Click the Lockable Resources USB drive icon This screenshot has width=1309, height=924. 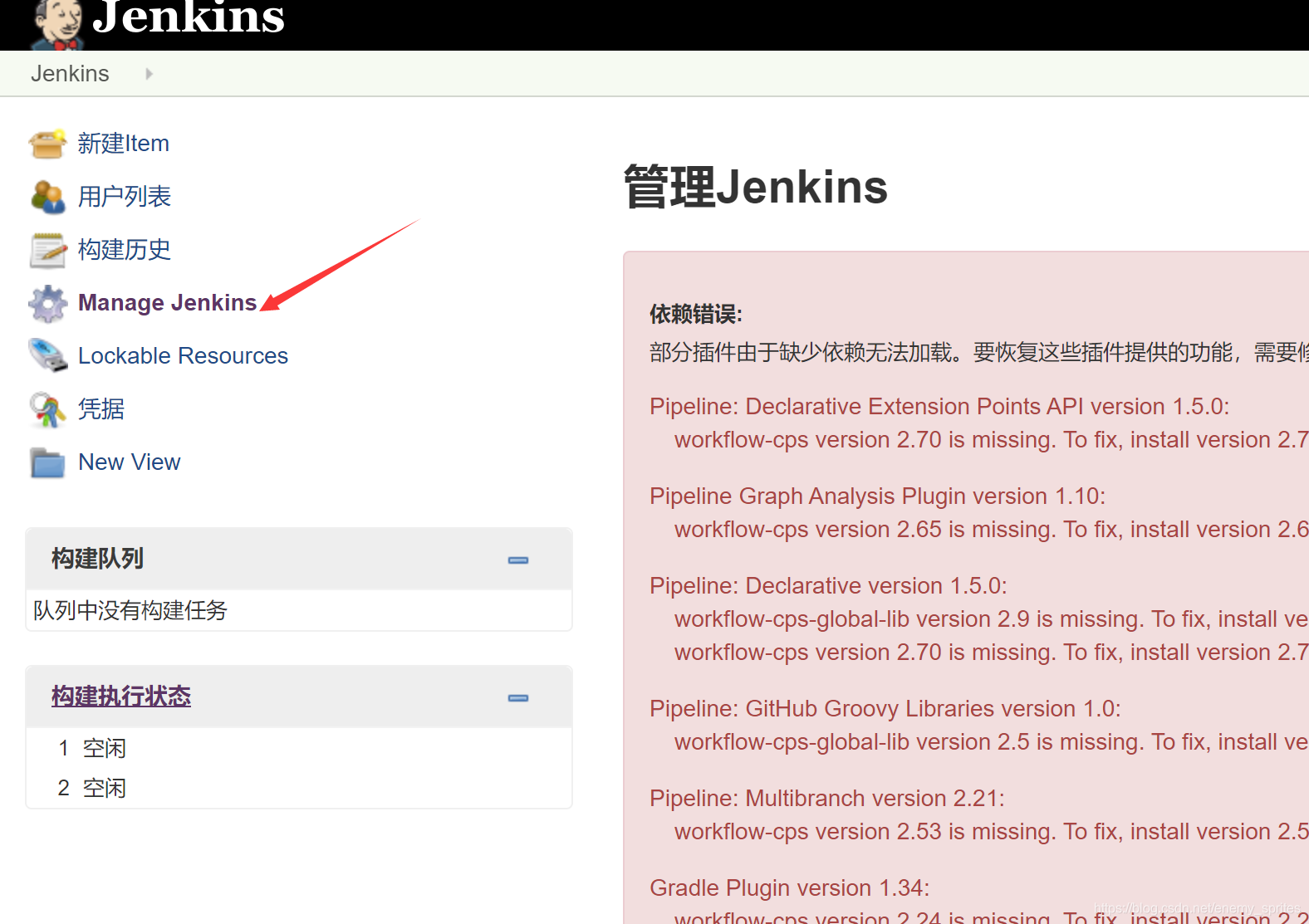47,355
